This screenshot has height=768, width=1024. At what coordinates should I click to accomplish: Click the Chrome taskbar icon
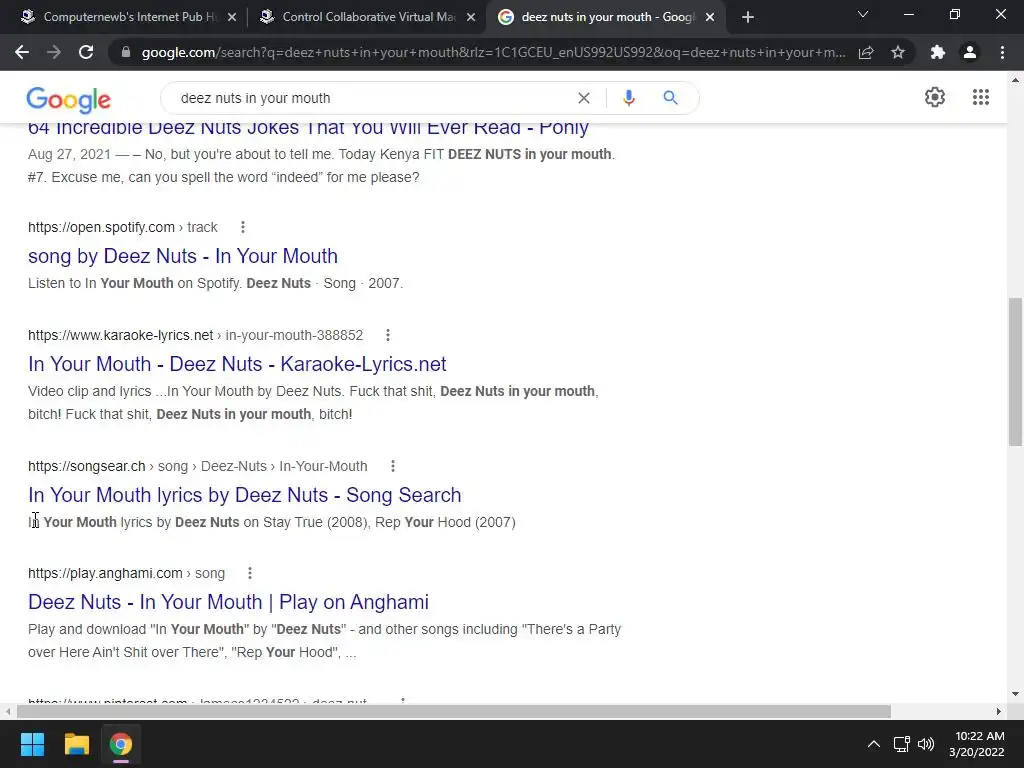(x=121, y=744)
